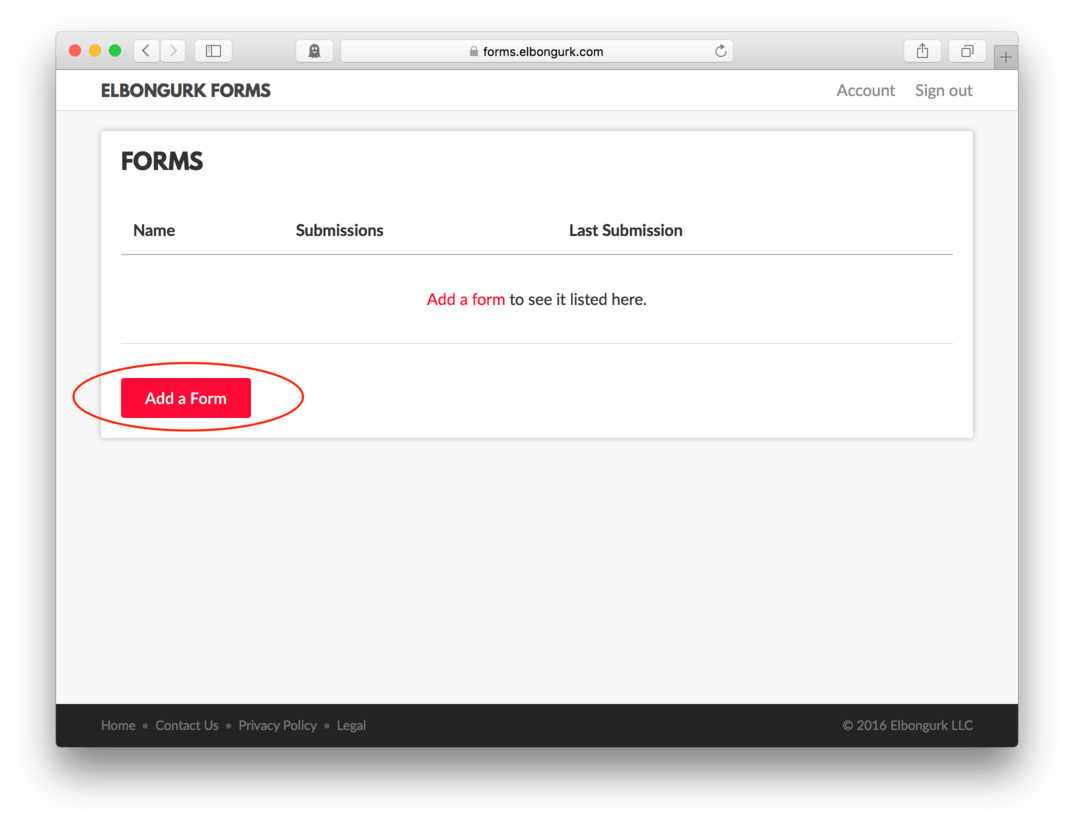Click the red Add a Form button

186,398
